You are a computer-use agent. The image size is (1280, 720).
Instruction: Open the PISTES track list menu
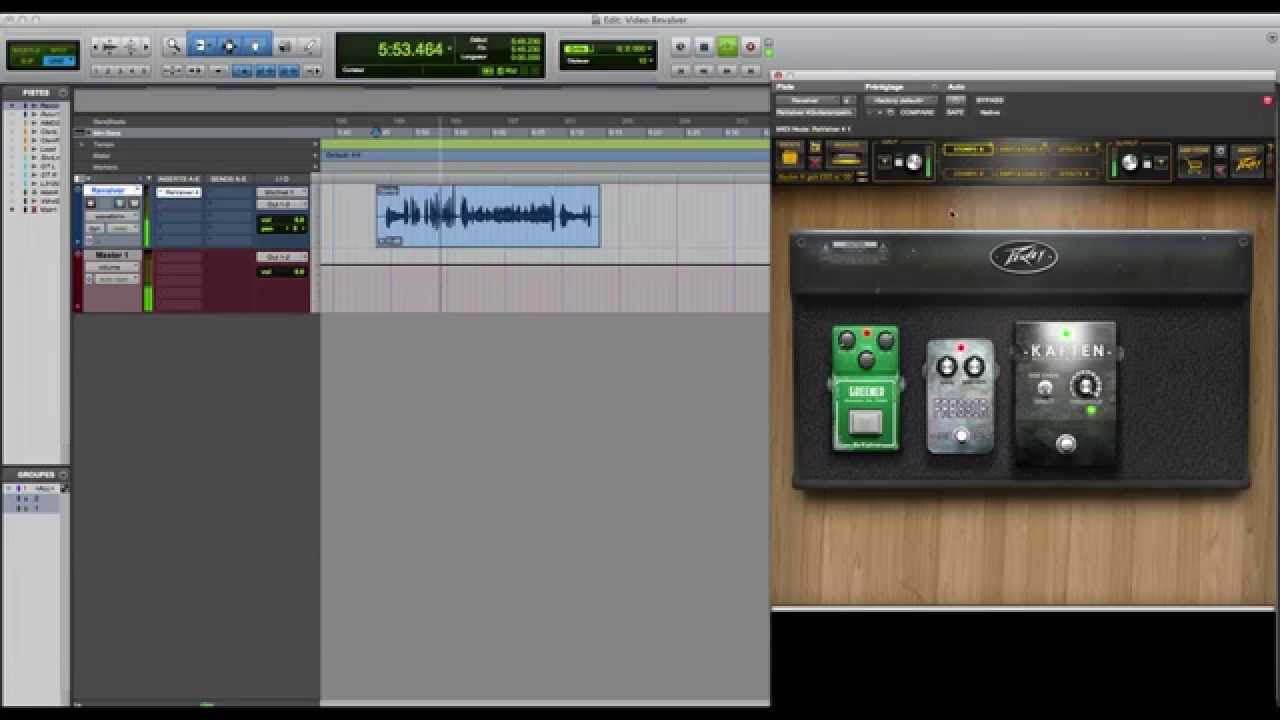point(63,92)
